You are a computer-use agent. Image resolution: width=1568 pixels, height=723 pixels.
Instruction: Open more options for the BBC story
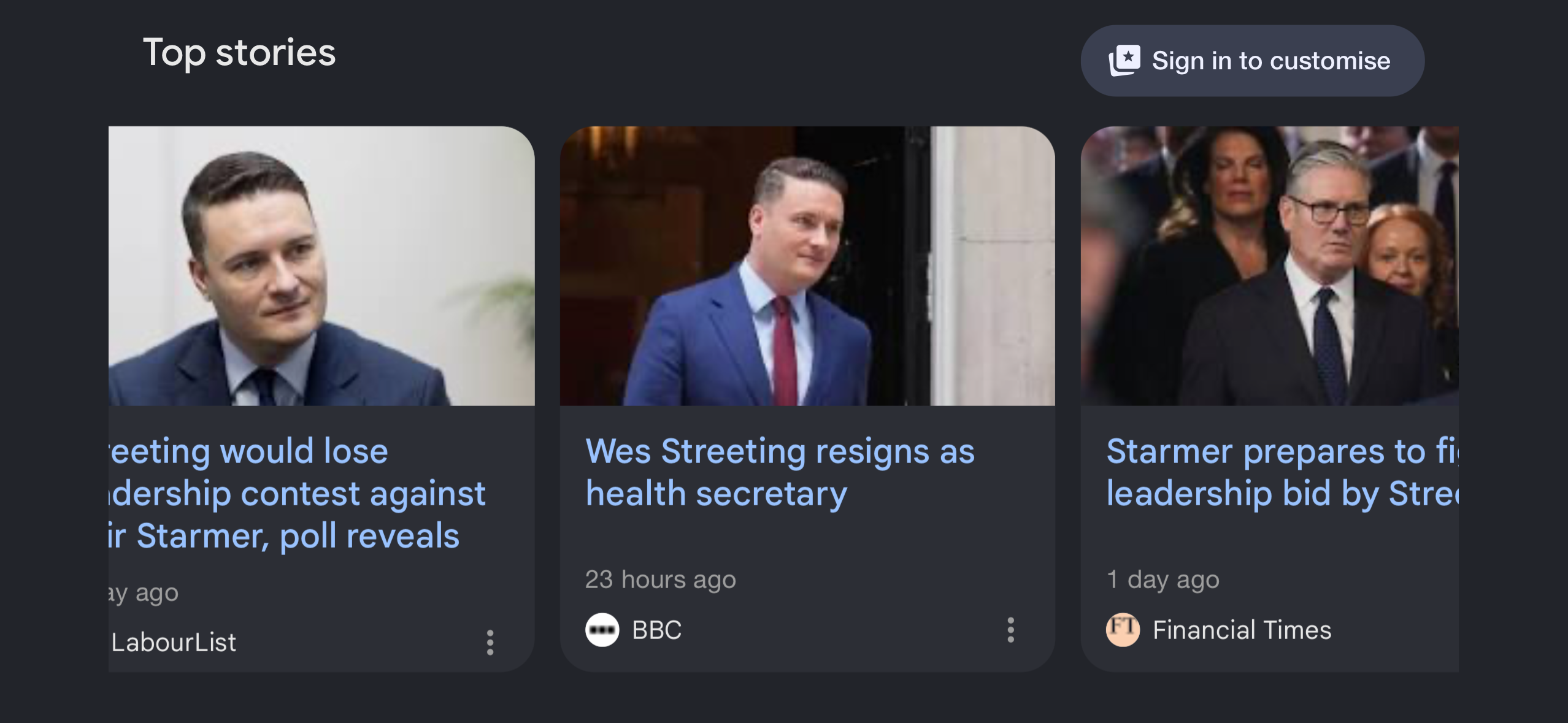point(1010,630)
